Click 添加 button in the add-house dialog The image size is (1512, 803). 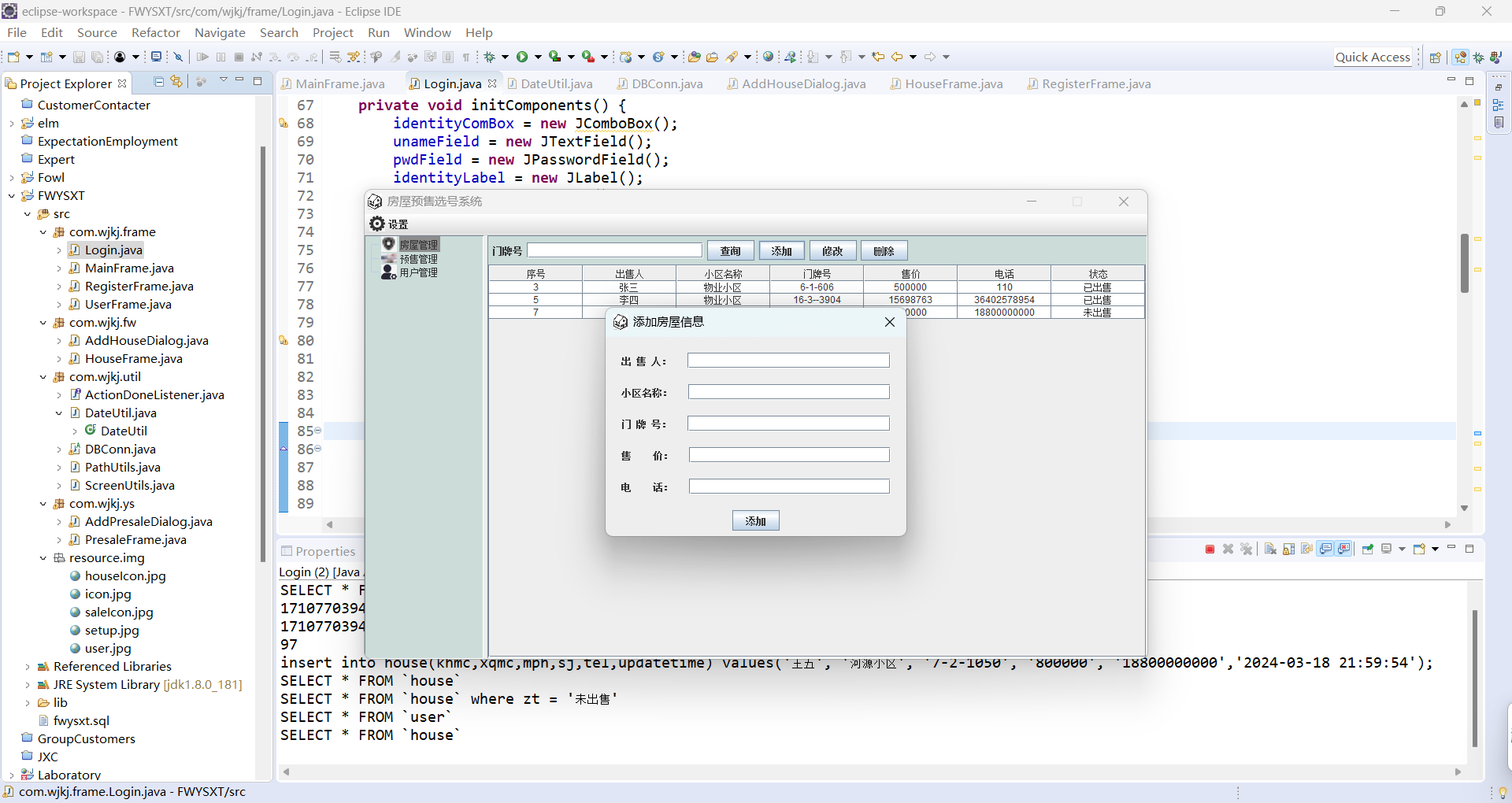(755, 521)
